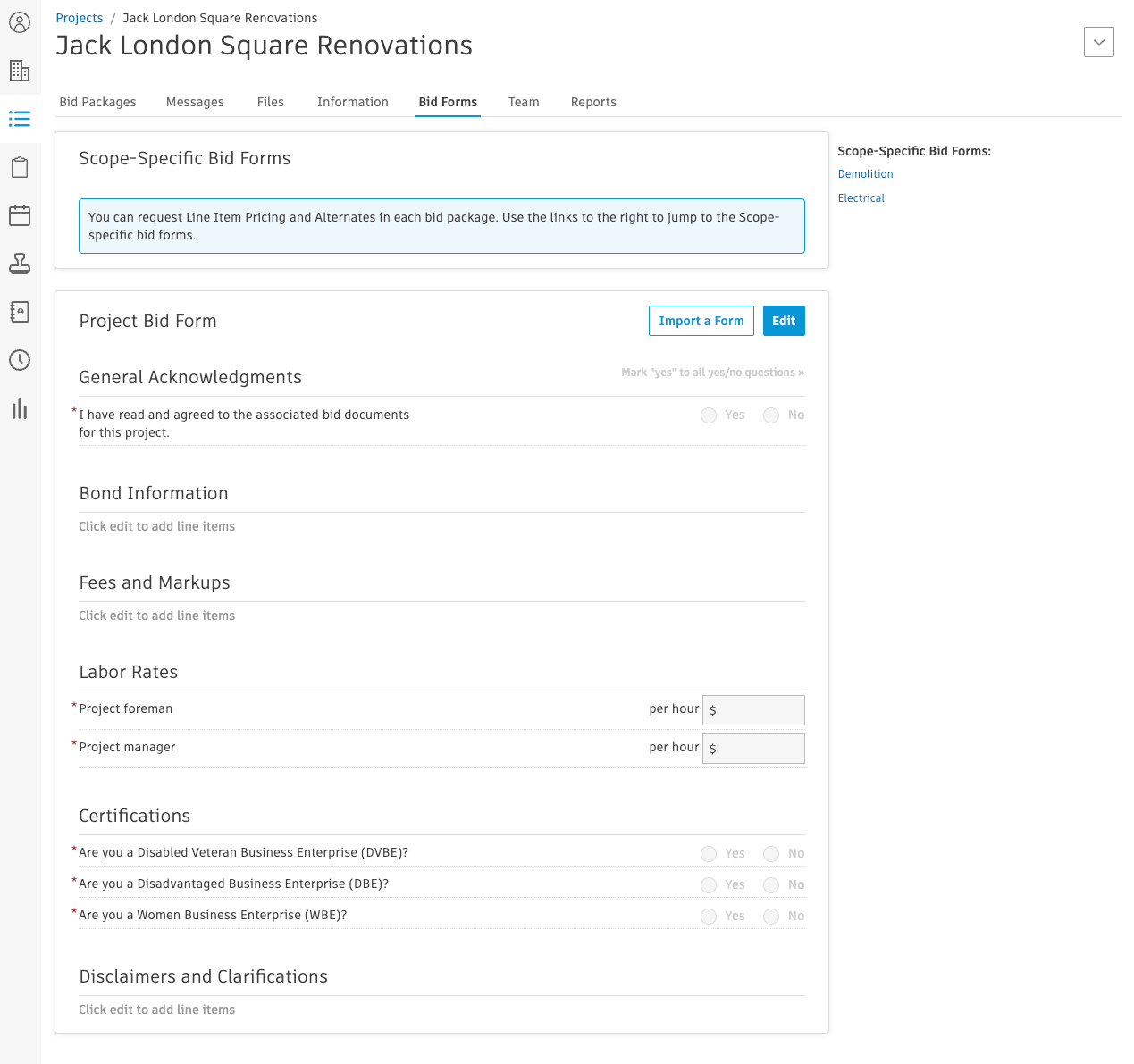
Task: Click the Line Item Pricing info message
Action: 441,226
